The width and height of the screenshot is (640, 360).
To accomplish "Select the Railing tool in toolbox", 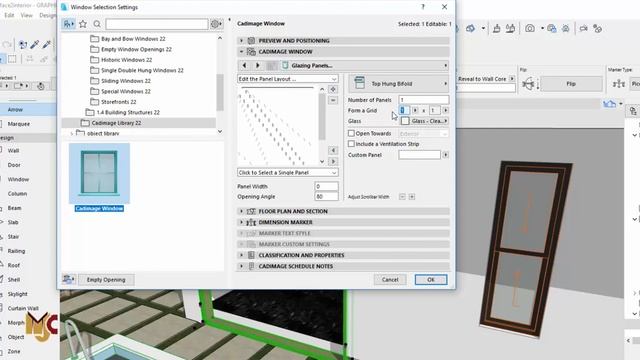I will 16,251.
